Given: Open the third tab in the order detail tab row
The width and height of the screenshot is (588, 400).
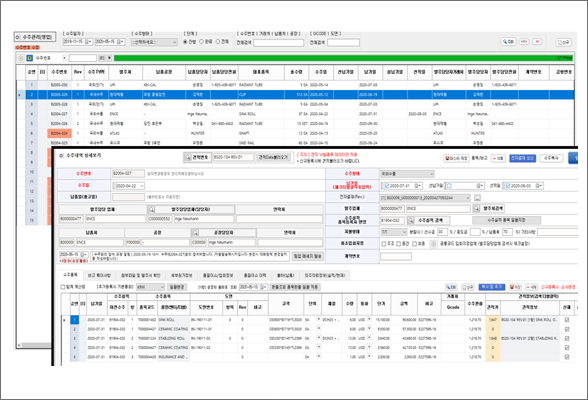Looking at the screenshot, I should click(x=141, y=275).
